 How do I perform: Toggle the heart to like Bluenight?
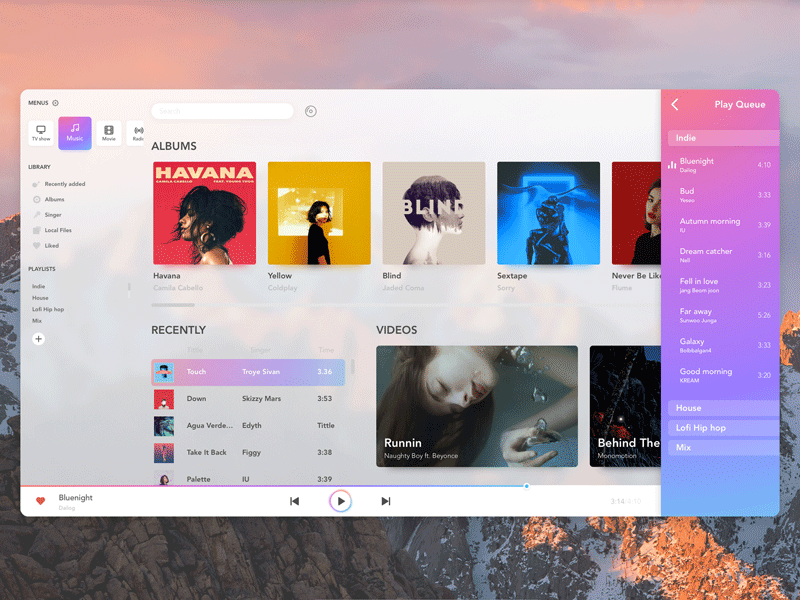41,501
